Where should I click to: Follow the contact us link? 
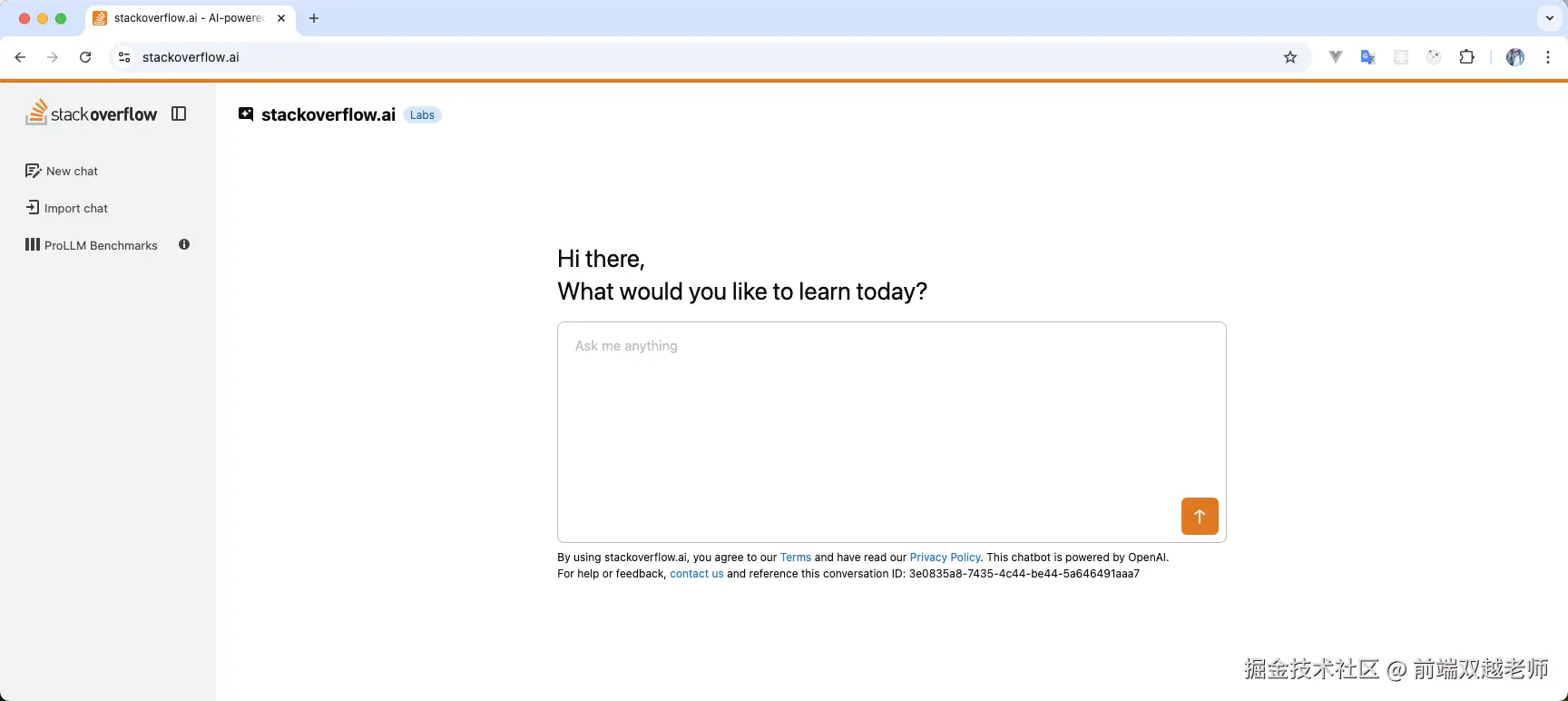coord(697,574)
